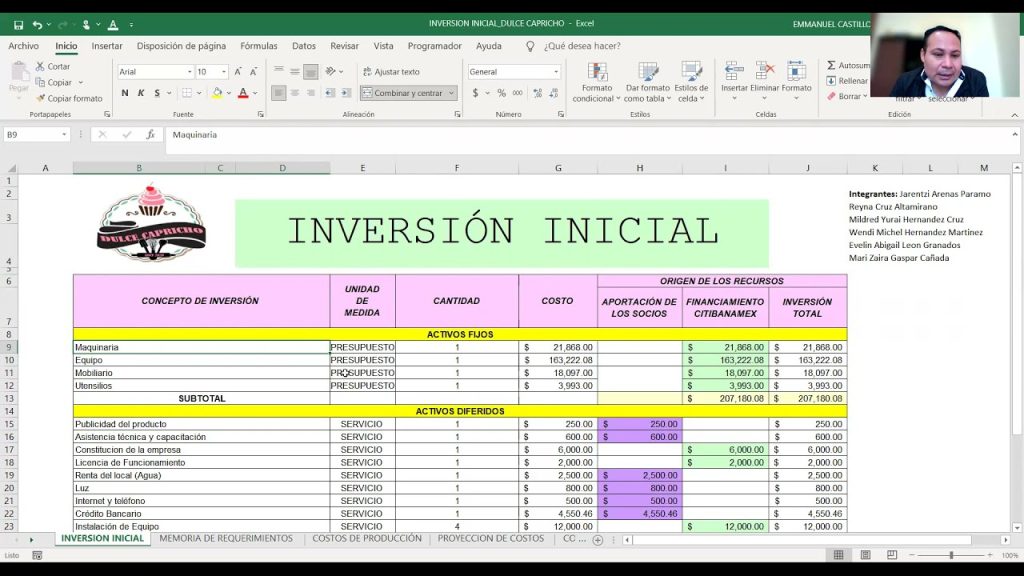Click the Eliminar celdas icon

point(765,71)
